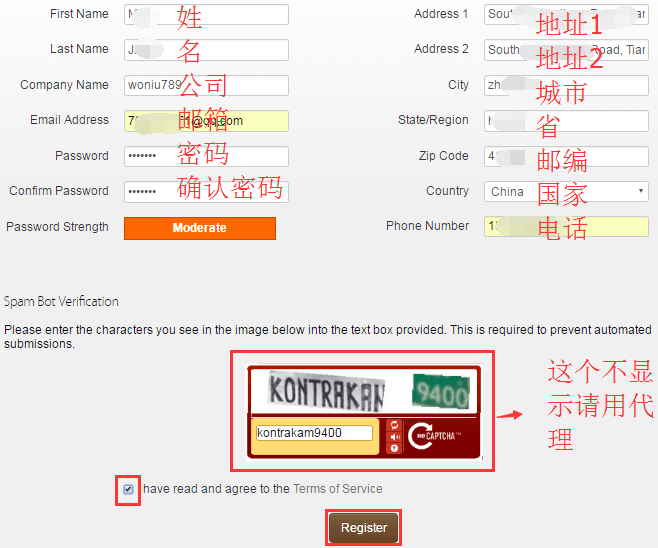Image resolution: width=658 pixels, height=548 pixels.
Task: Open the CAPTCHA help icon
Action: coord(393,448)
